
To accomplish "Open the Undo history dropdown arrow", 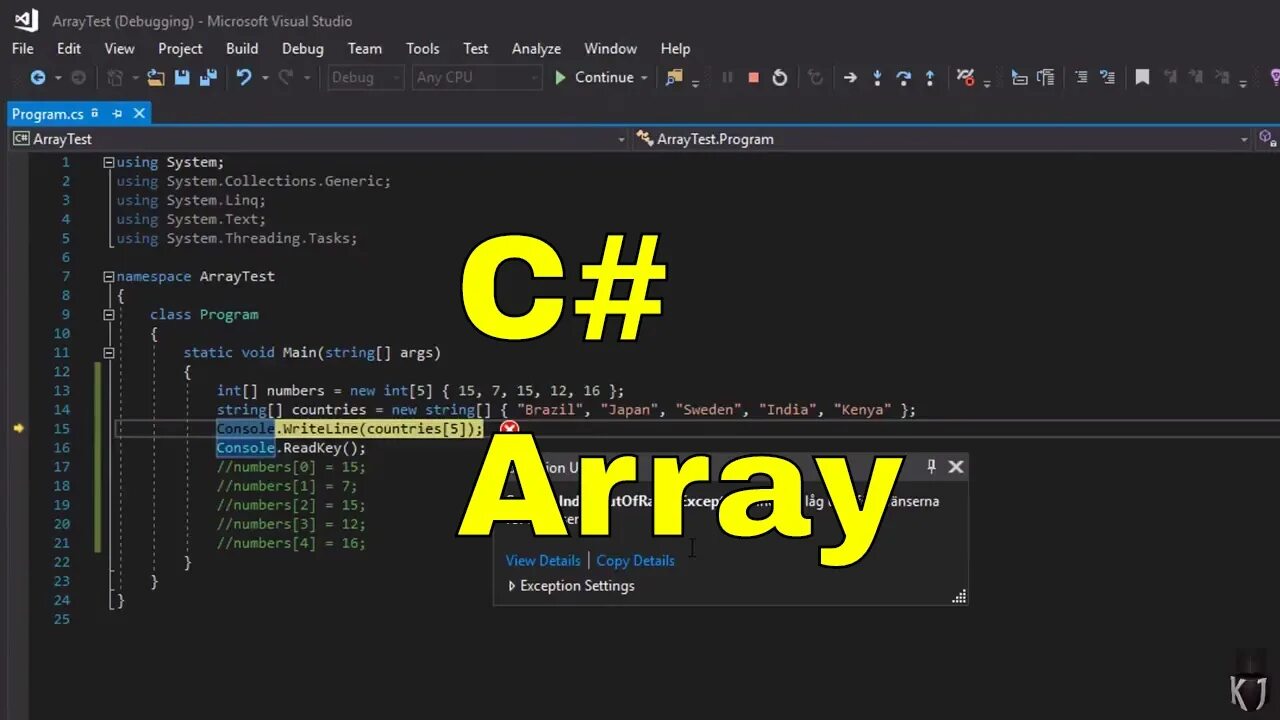I will coord(264,77).
